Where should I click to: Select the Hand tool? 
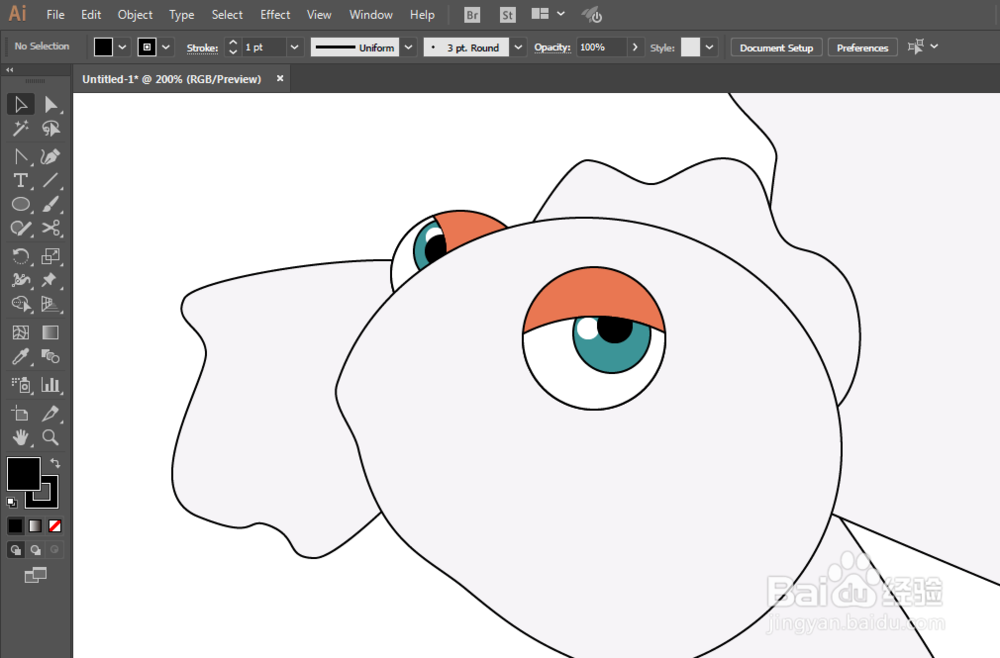[20, 437]
